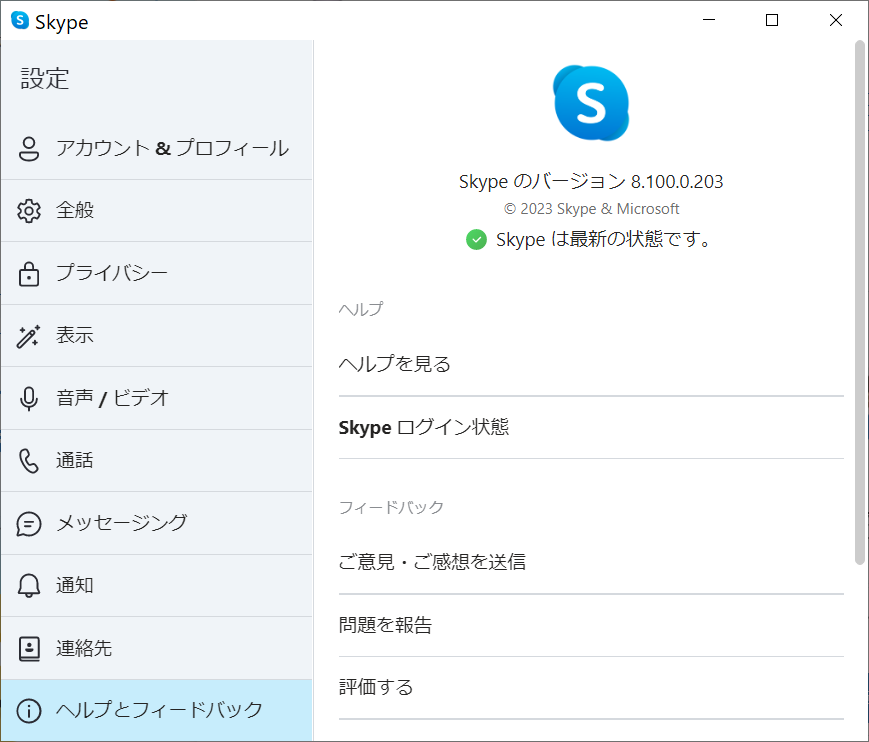Click the chat bubble icon beside メッセージング
Screen dimensions: 869x742
pos(29,524)
